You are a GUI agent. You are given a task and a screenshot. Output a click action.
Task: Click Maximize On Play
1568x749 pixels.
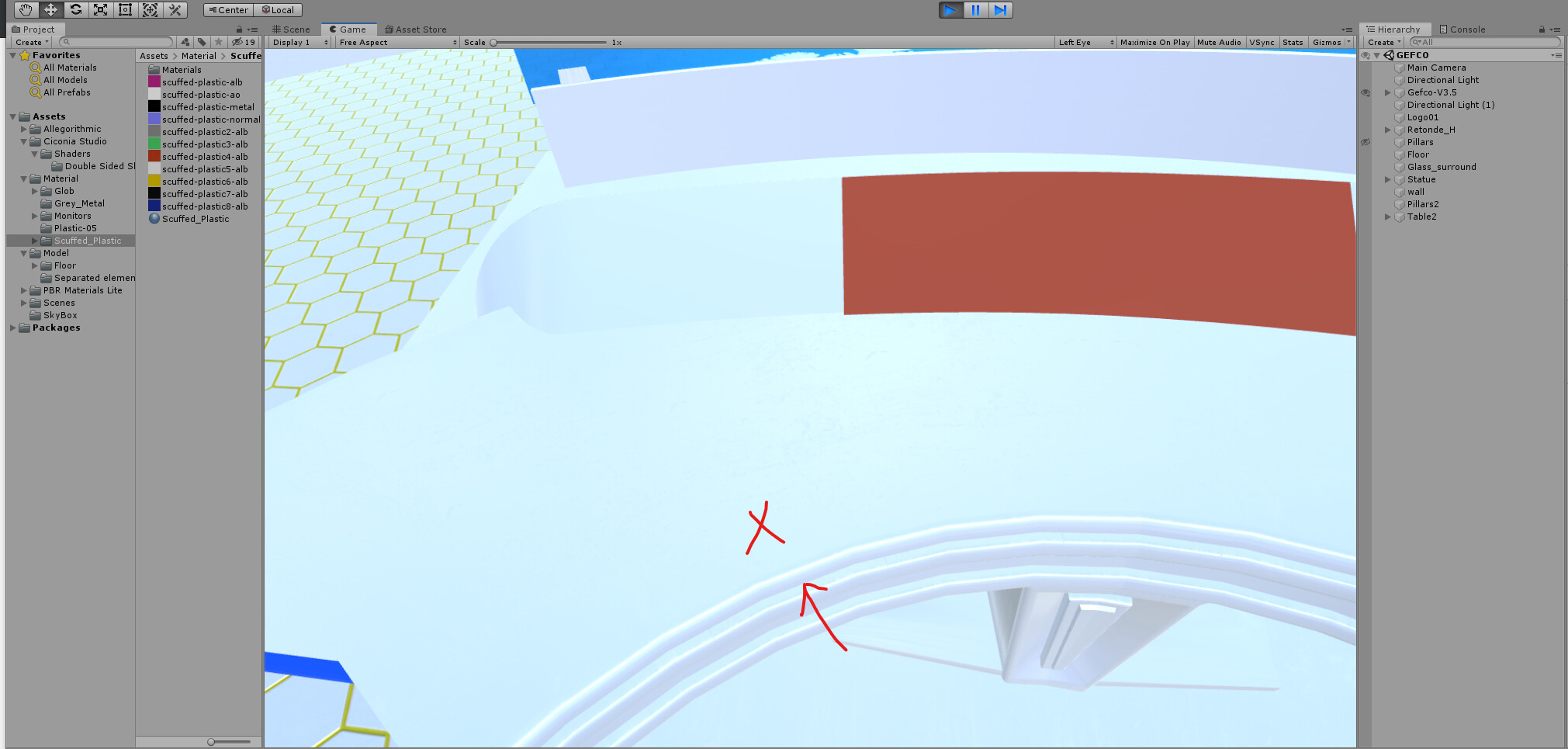(x=1154, y=42)
